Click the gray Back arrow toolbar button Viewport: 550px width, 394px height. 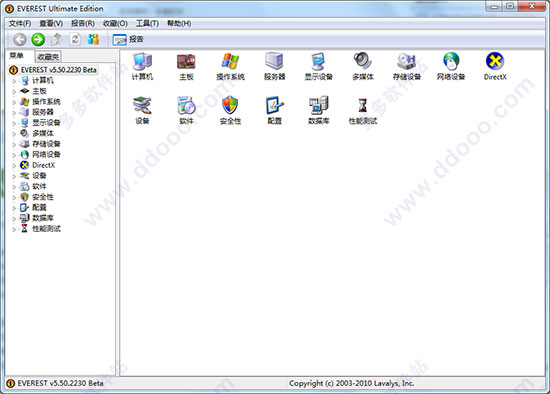coord(20,39)
